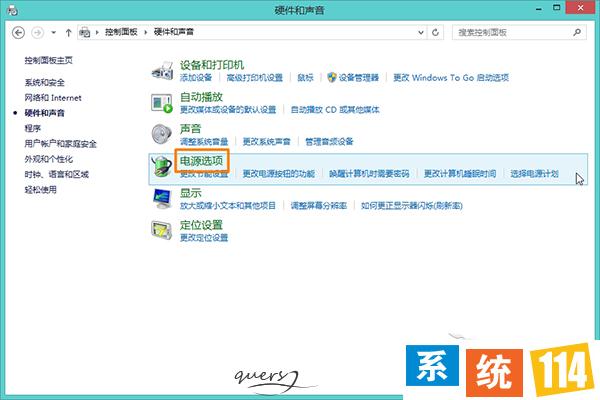
Task: Click the 调整屏幕分辨率 link
Action: pos(318,206)
